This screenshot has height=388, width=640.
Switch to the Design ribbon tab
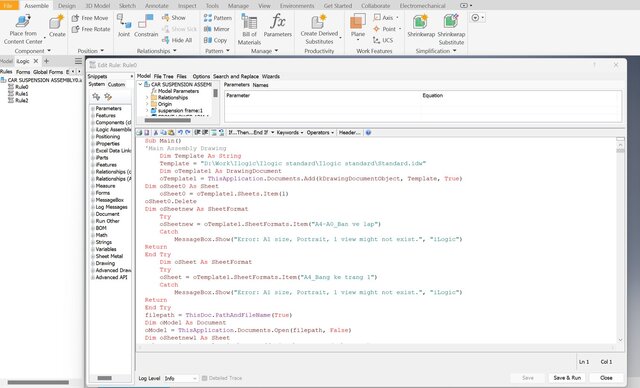point(67,6)
